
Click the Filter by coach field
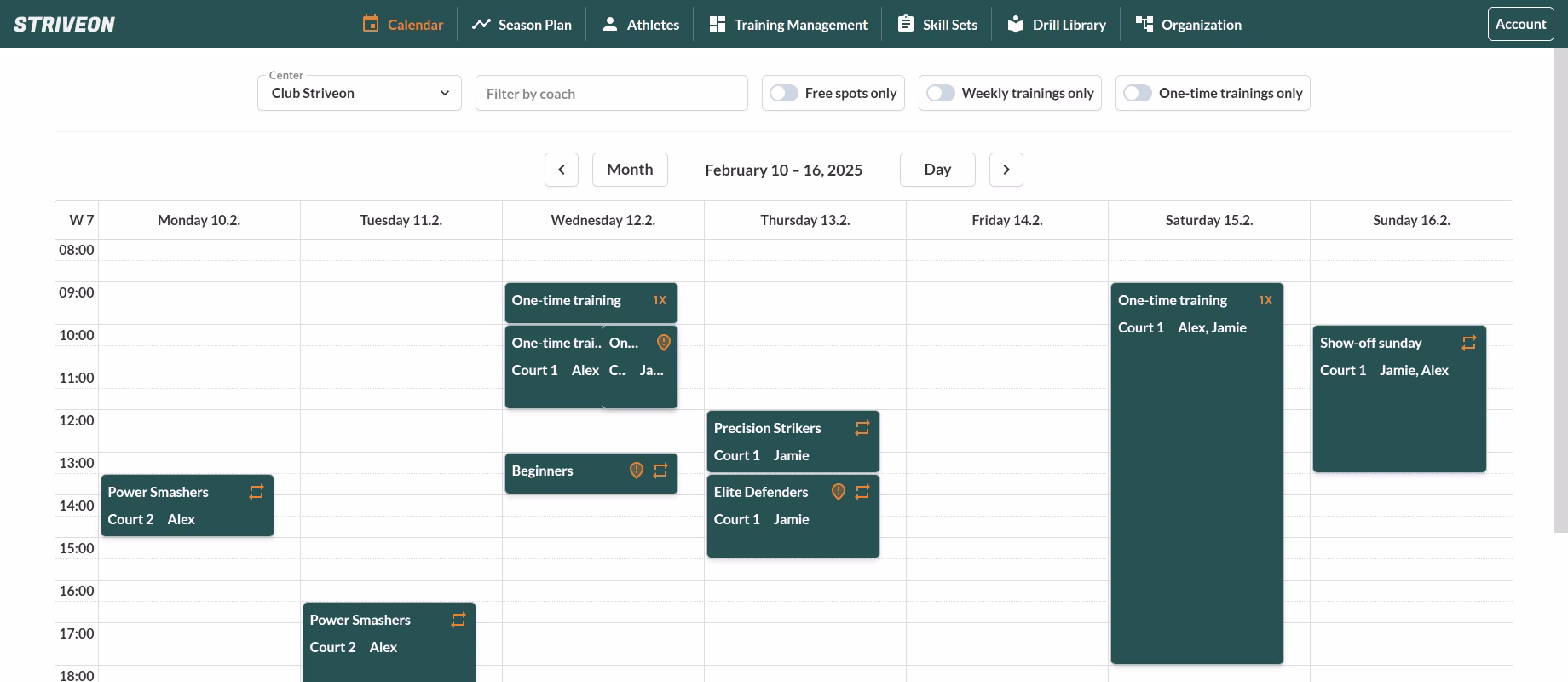click(611, 93)
